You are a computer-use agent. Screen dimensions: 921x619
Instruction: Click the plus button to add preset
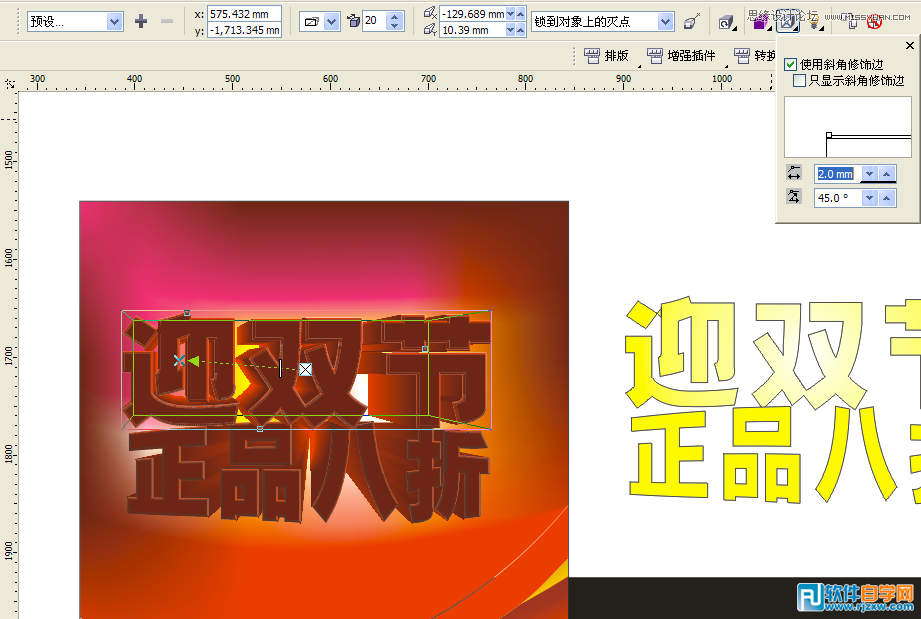(140, 20)
